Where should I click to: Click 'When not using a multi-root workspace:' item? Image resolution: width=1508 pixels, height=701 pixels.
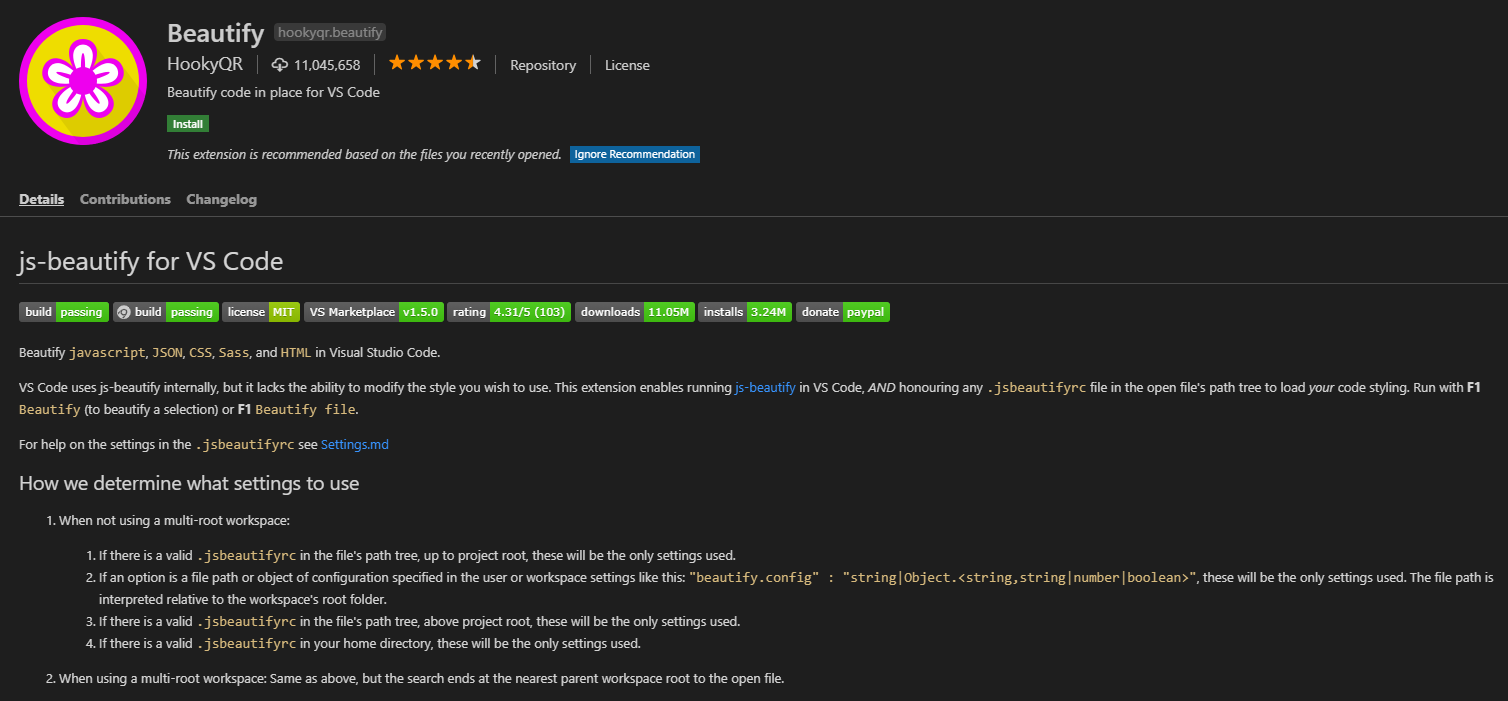[x=174, y=520]
